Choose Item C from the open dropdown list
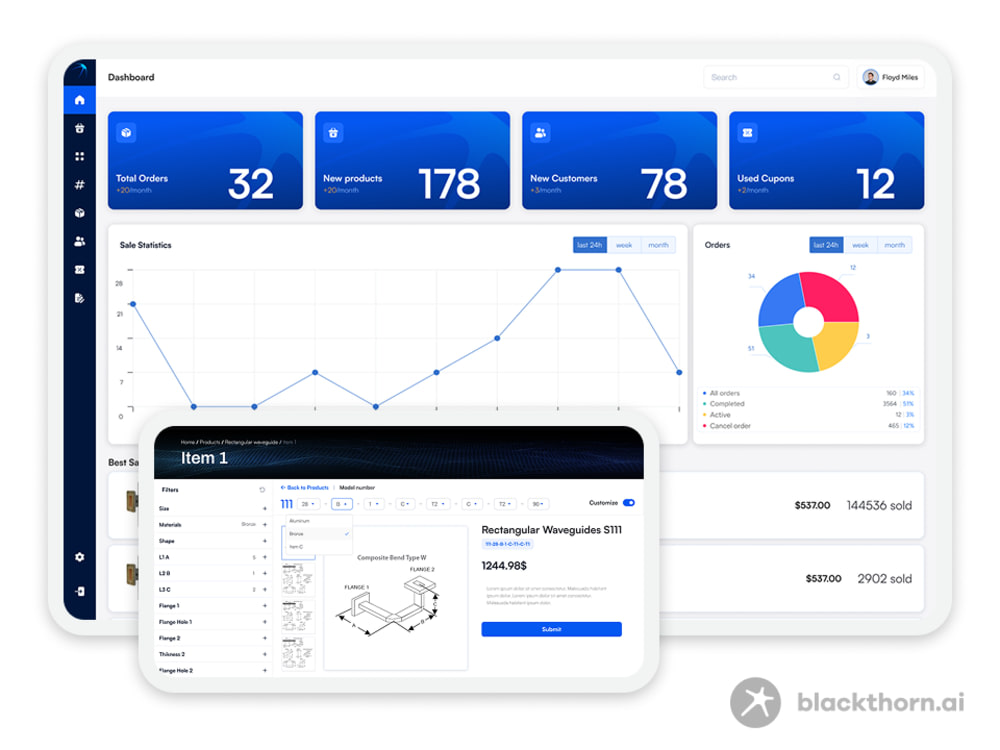This screenshot has height=750, width=1000. (317, 547)
